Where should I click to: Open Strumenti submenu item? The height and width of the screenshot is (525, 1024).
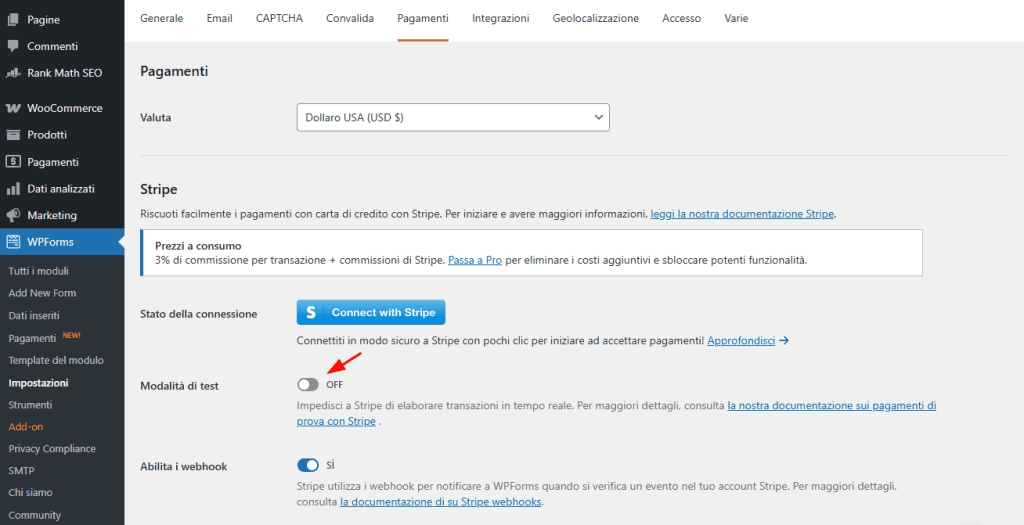coord(30,405)
